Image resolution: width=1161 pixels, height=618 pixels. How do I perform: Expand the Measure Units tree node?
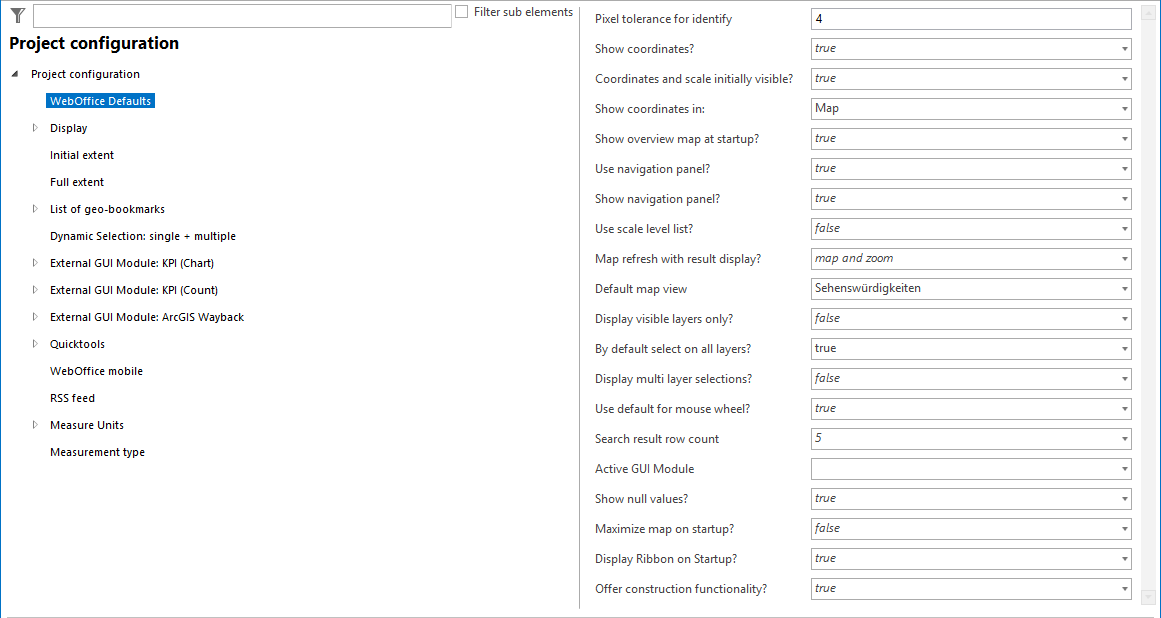tap(33, 424)
